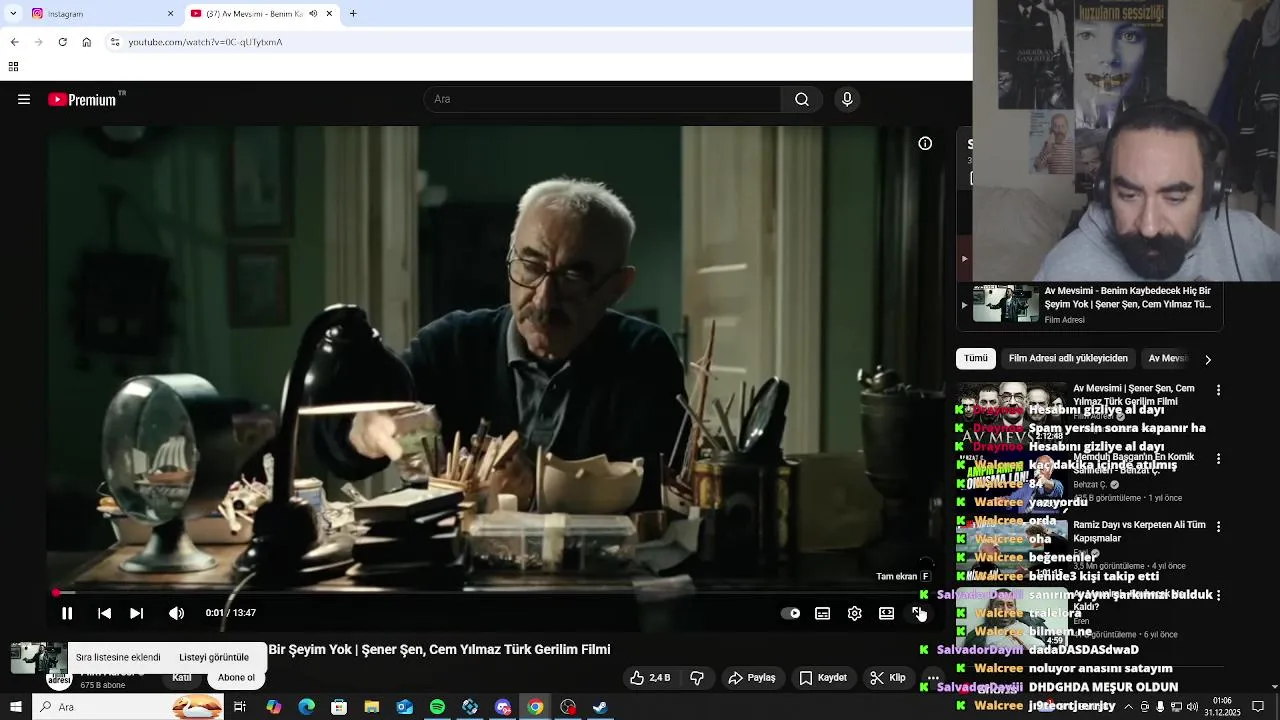
Task: Enter full screen with the Tam ekran button
Action: pyautogui.click(x=918, y=613)
